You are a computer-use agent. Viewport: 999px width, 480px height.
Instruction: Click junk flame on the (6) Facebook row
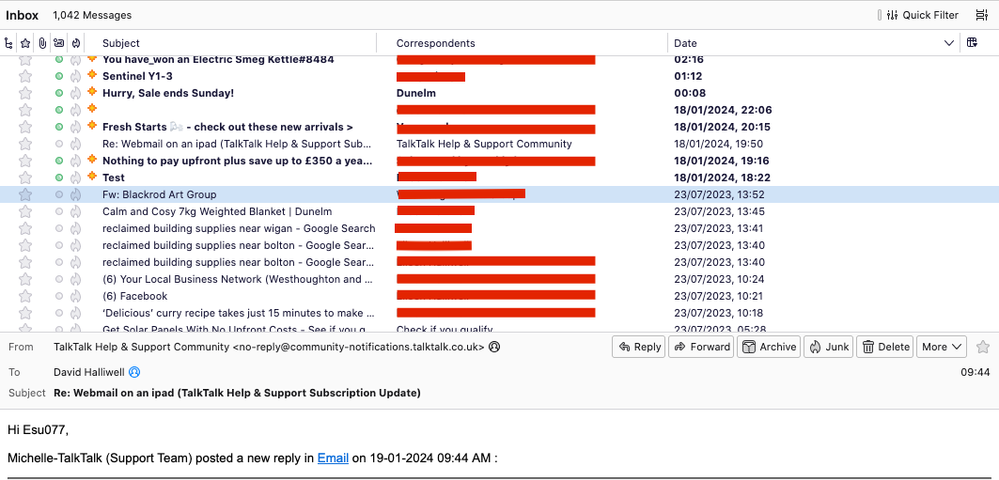(76, 296)
